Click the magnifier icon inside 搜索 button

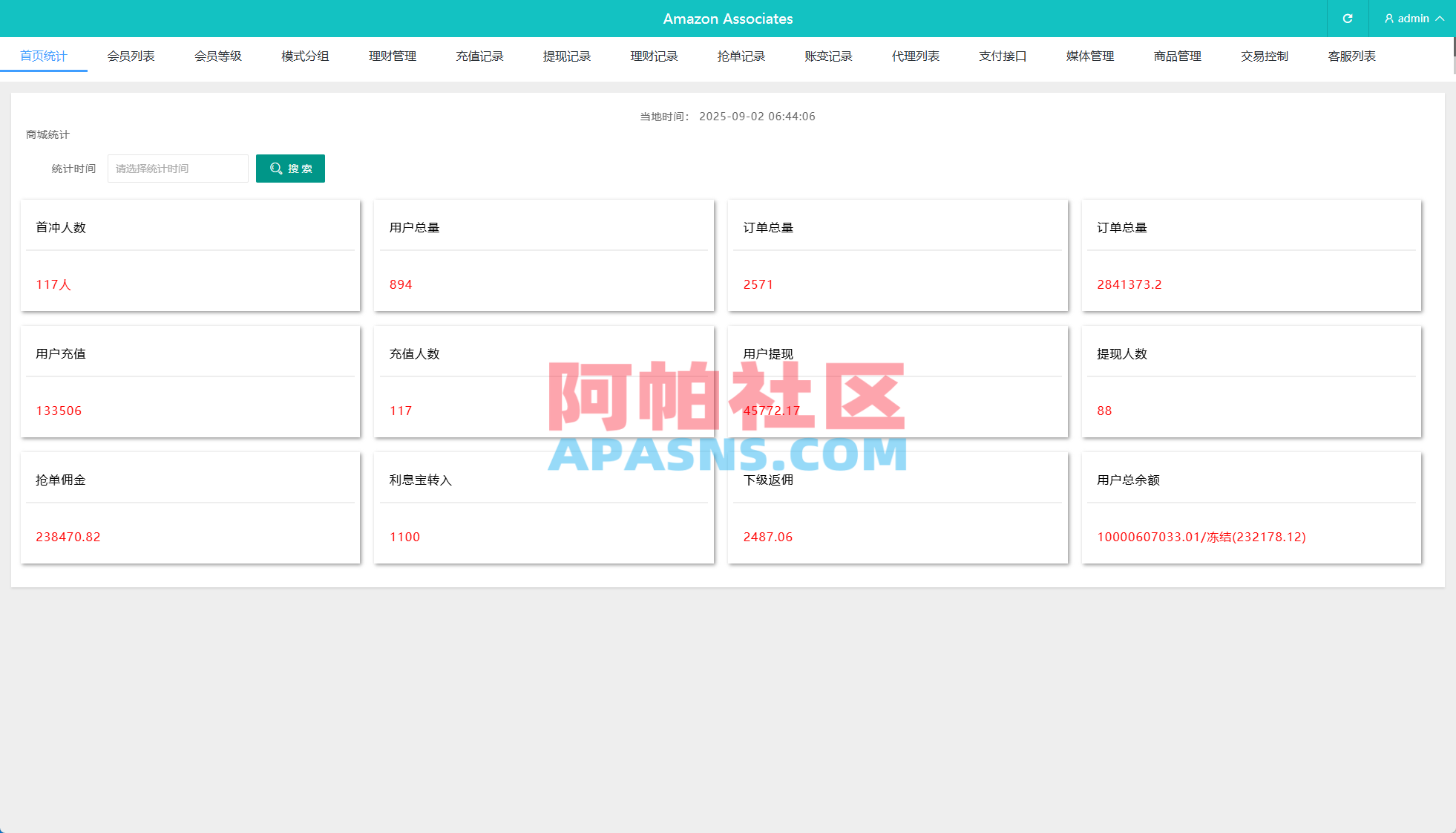click(x=275, y=169)
